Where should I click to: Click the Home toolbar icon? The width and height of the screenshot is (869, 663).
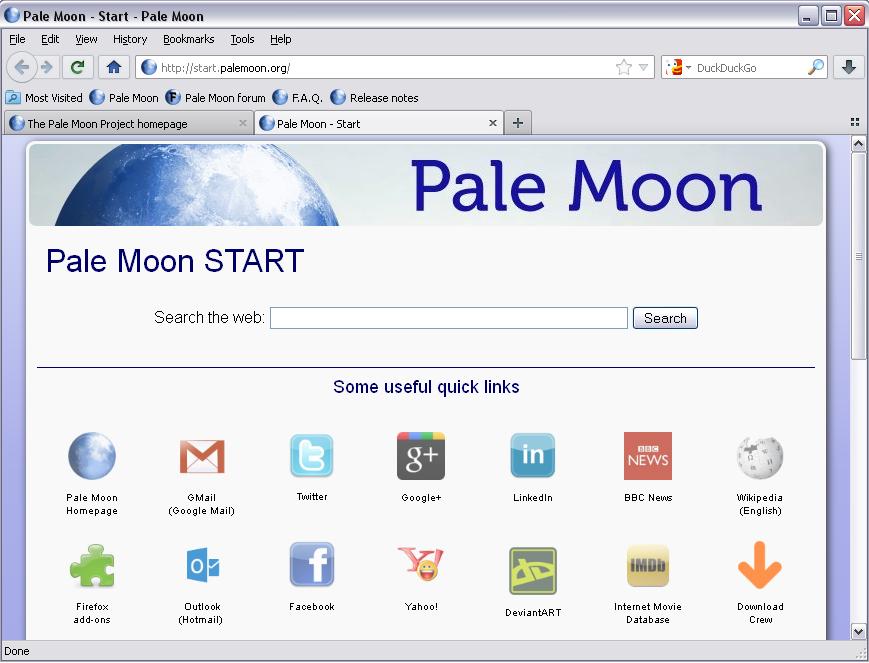tap(113, 67)
